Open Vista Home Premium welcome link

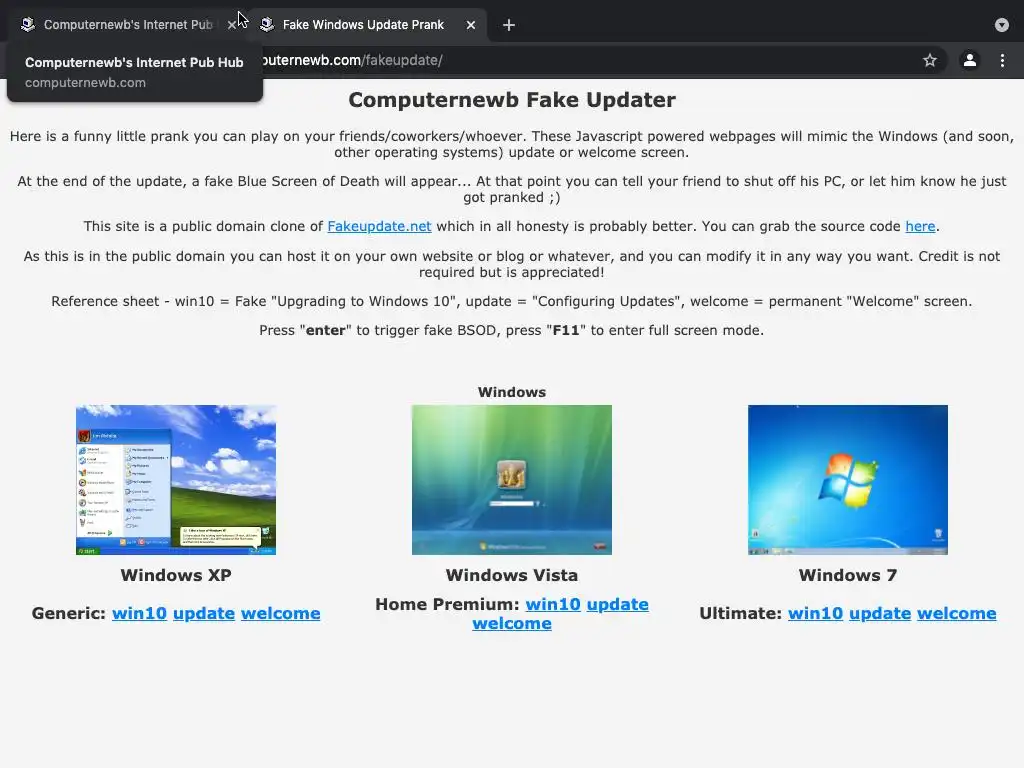pyautogui.click(x=512, y=623)
